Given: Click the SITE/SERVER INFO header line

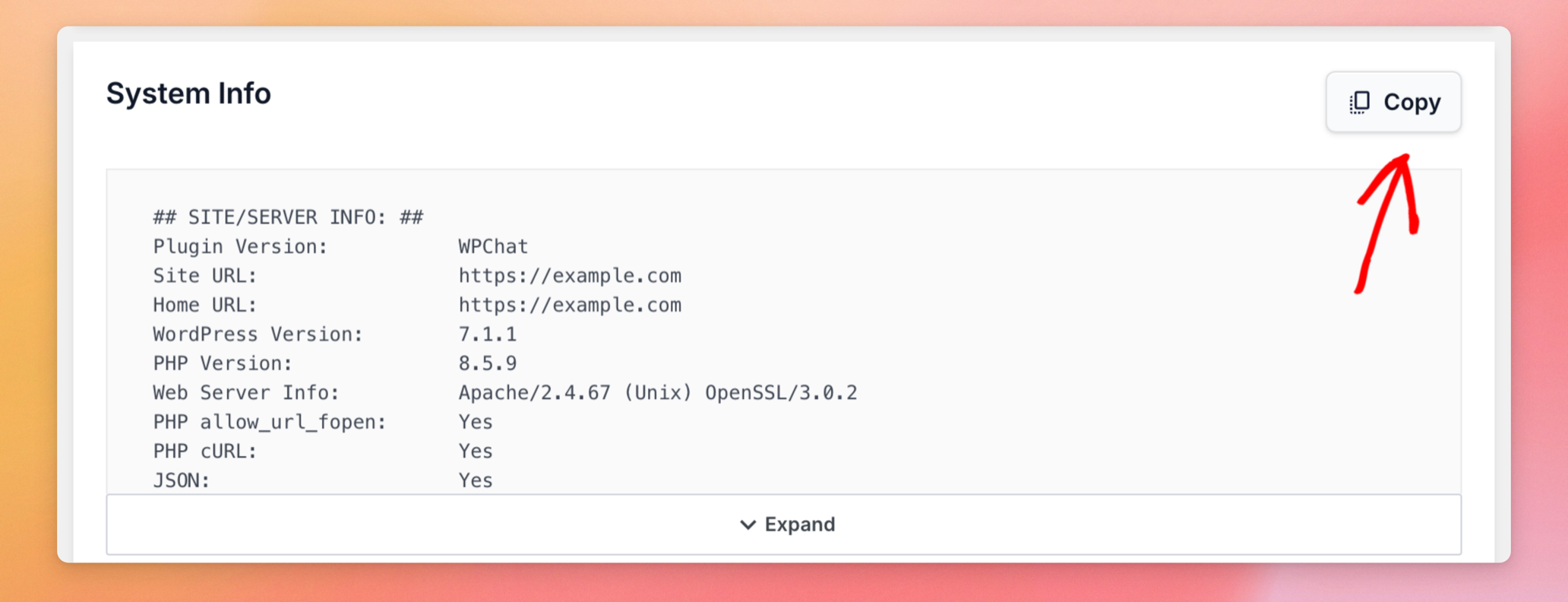Looking at the screenshot, I should pyautogui.click(x=288, y=217).
